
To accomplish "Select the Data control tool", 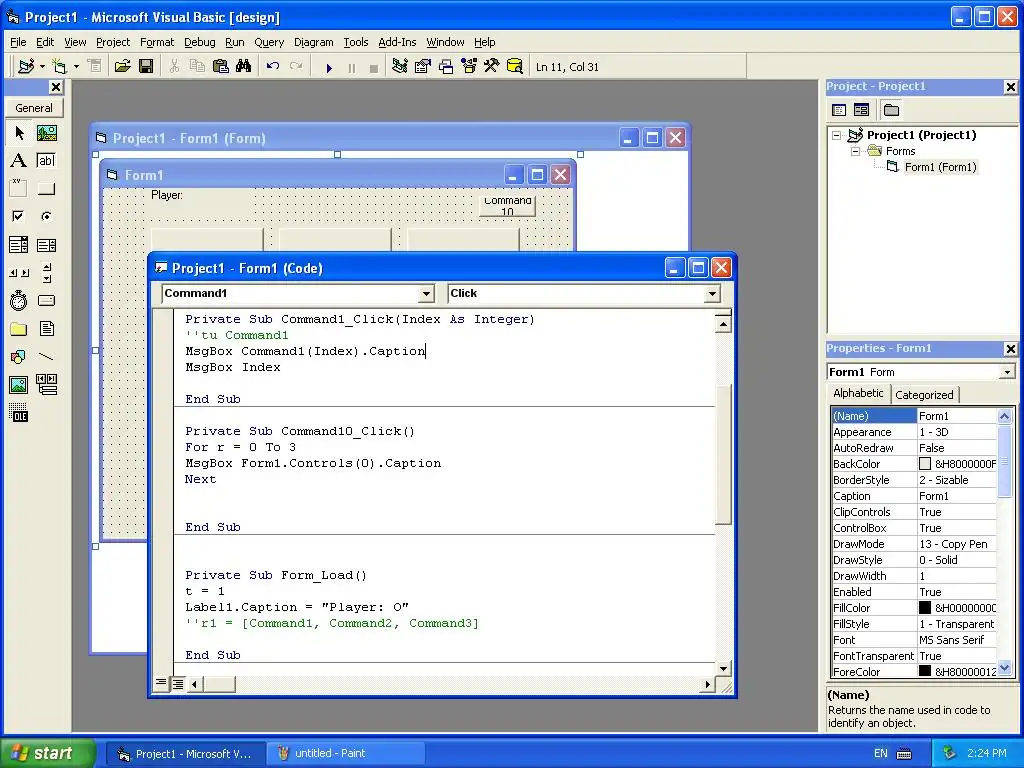I will coord(46,385).
